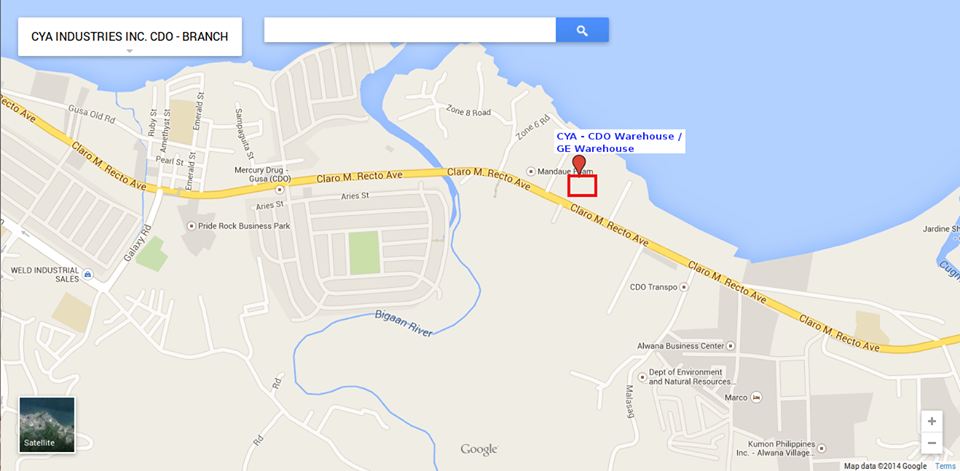Viewport: 960px width, 471px height.
Task: Zoom out with the minus button
Action: 932,443
